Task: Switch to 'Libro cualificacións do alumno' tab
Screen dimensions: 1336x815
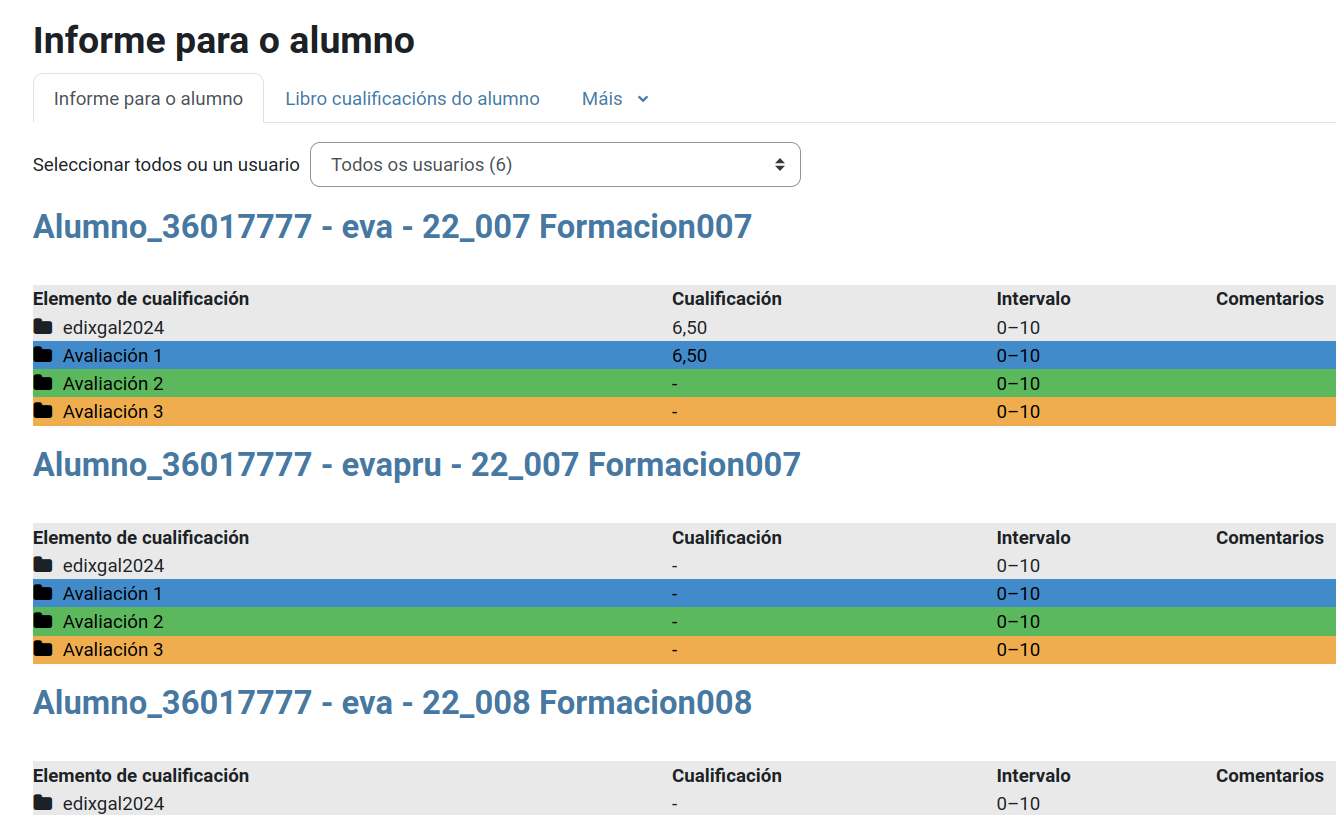Action: click(412, 99)
